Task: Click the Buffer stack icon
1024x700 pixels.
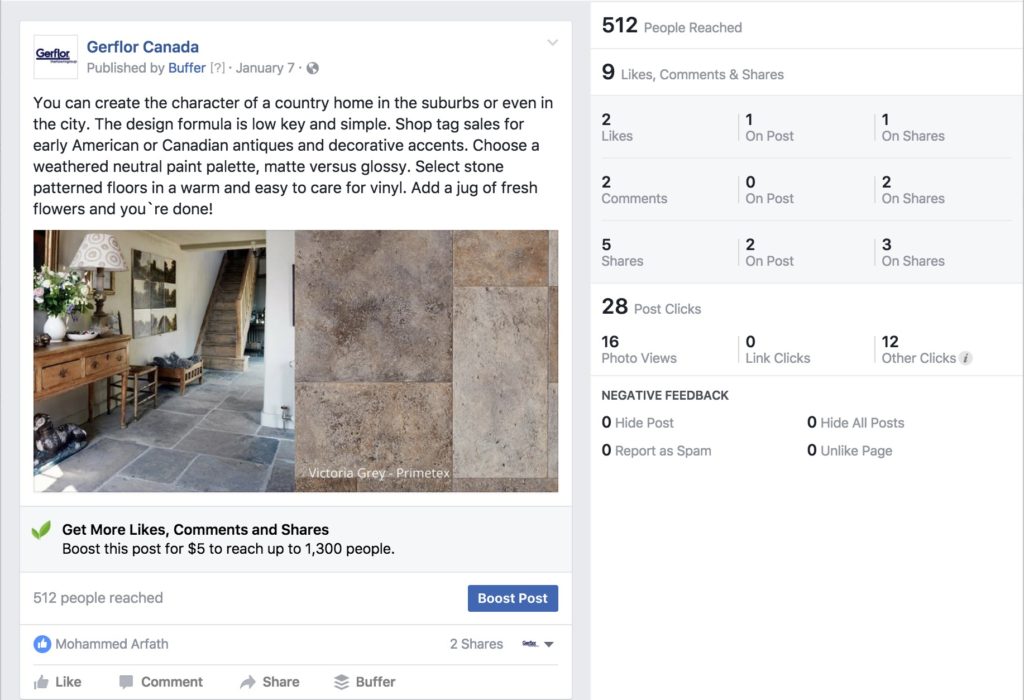Action: click(342, 682)
